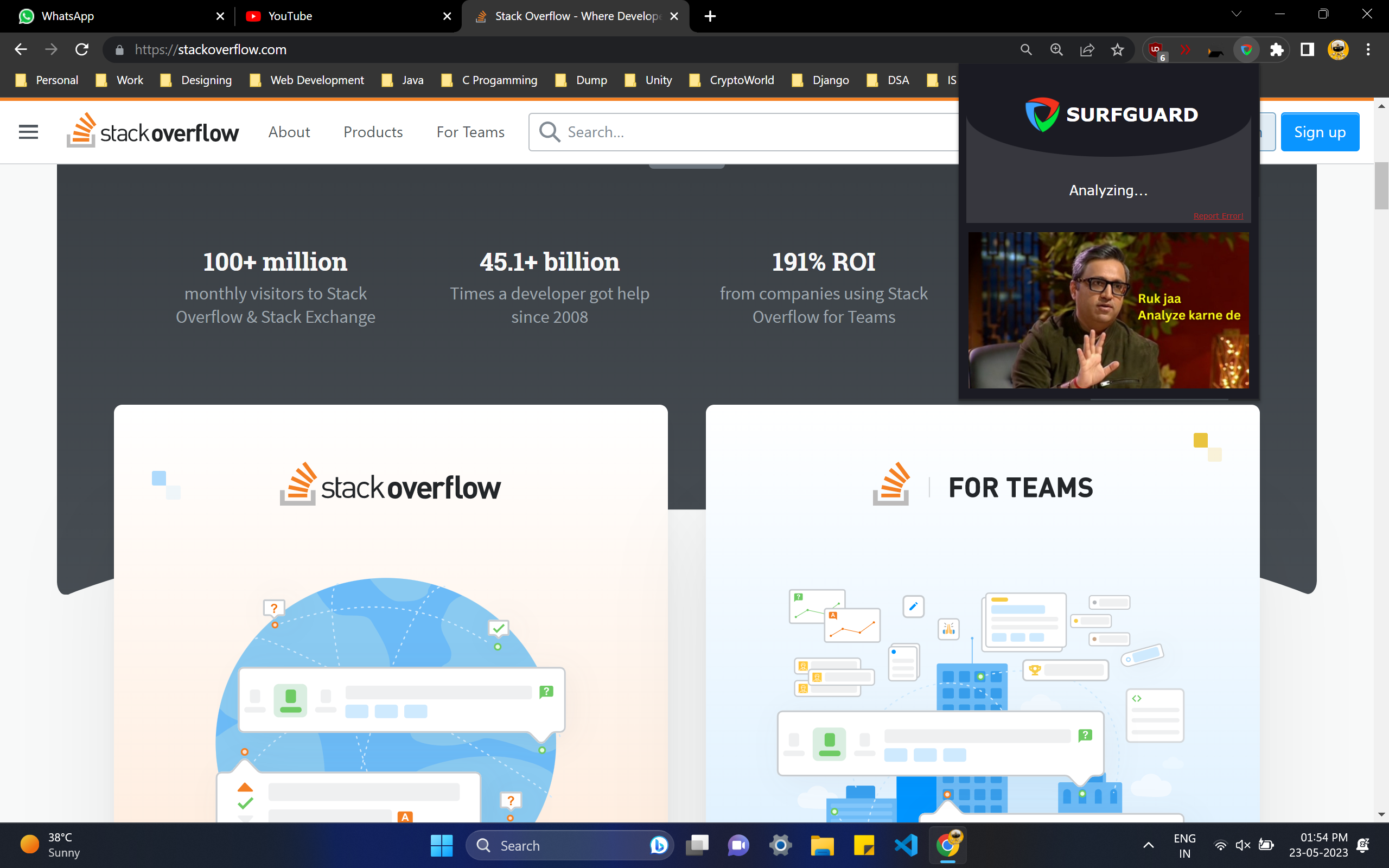Open the hamburger navigation menu
Image resolution: width=1389 pixels, height=868 pixels.
(x=28, y=131)
